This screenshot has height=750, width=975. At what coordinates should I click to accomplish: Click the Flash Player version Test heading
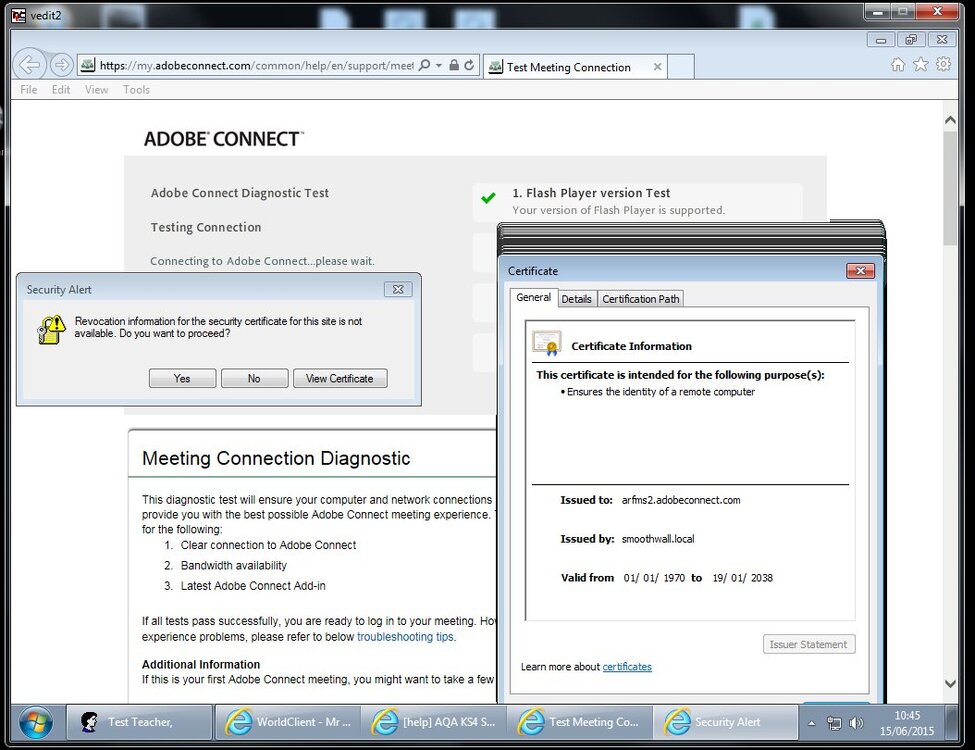click(x=591, y=193)
